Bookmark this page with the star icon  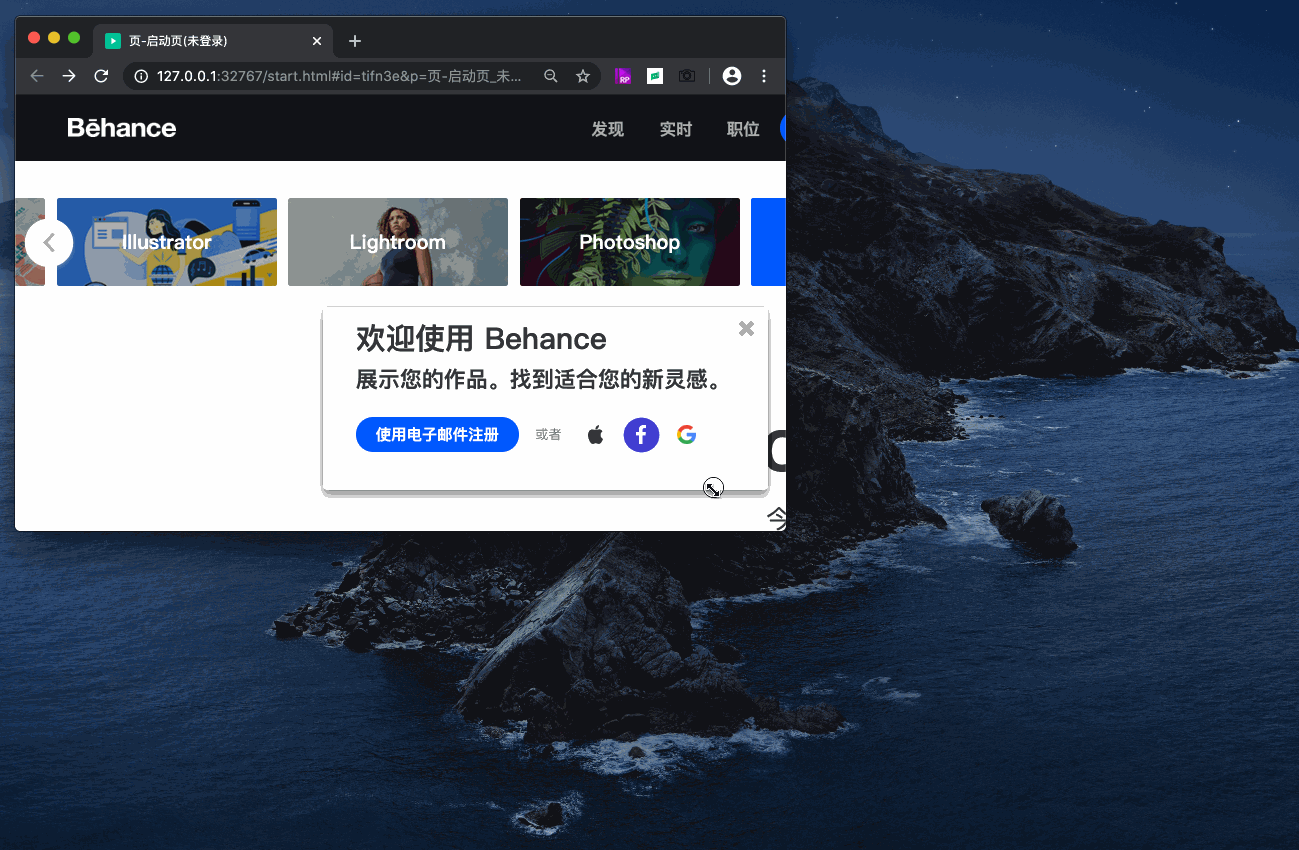tap(583, 76)
